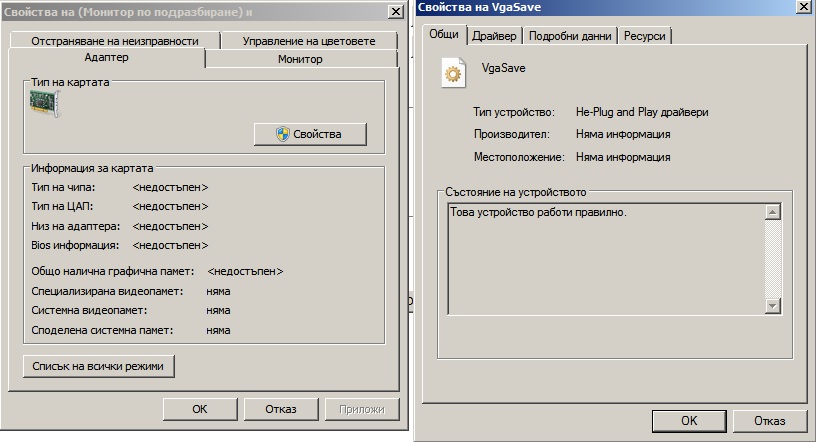
Task: Close the monitor properties dialog window
Action: click(397, 11)
